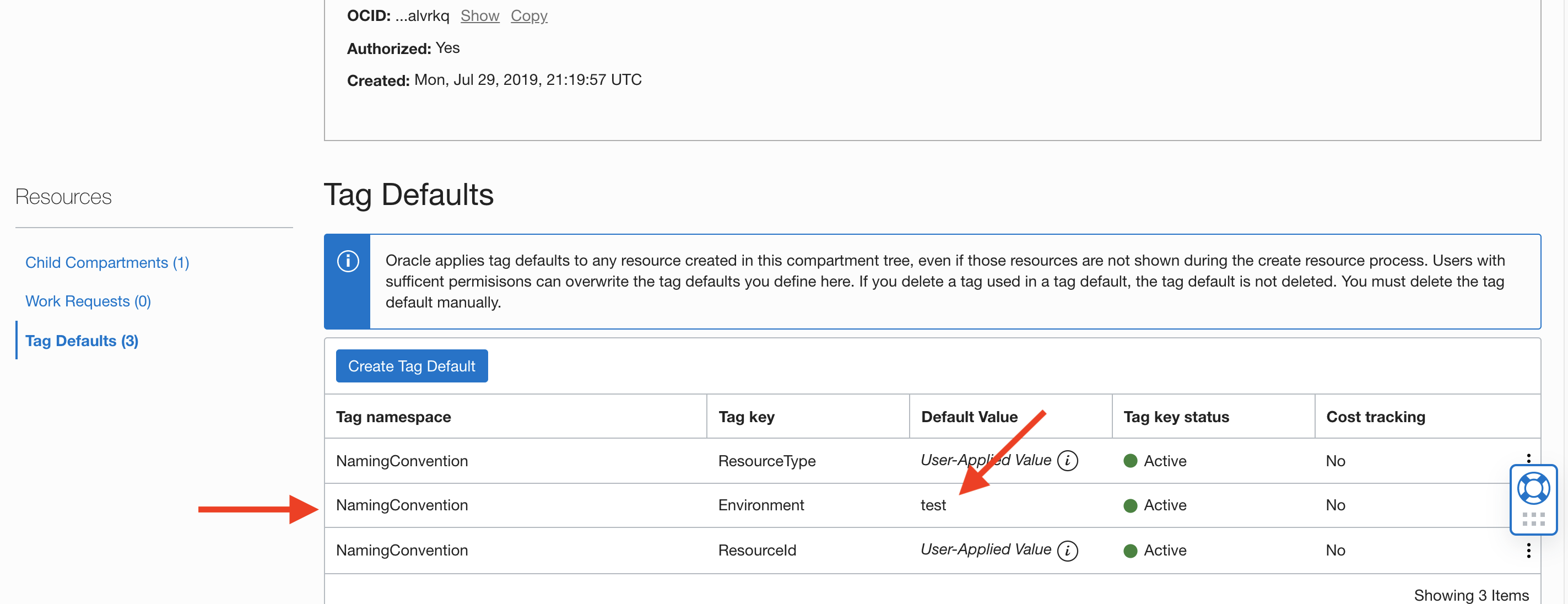This screenshot has width=1568, height=604.
Task: Click the Tag namespace column header
Action: pyautogui.click(x=393, y=417)
